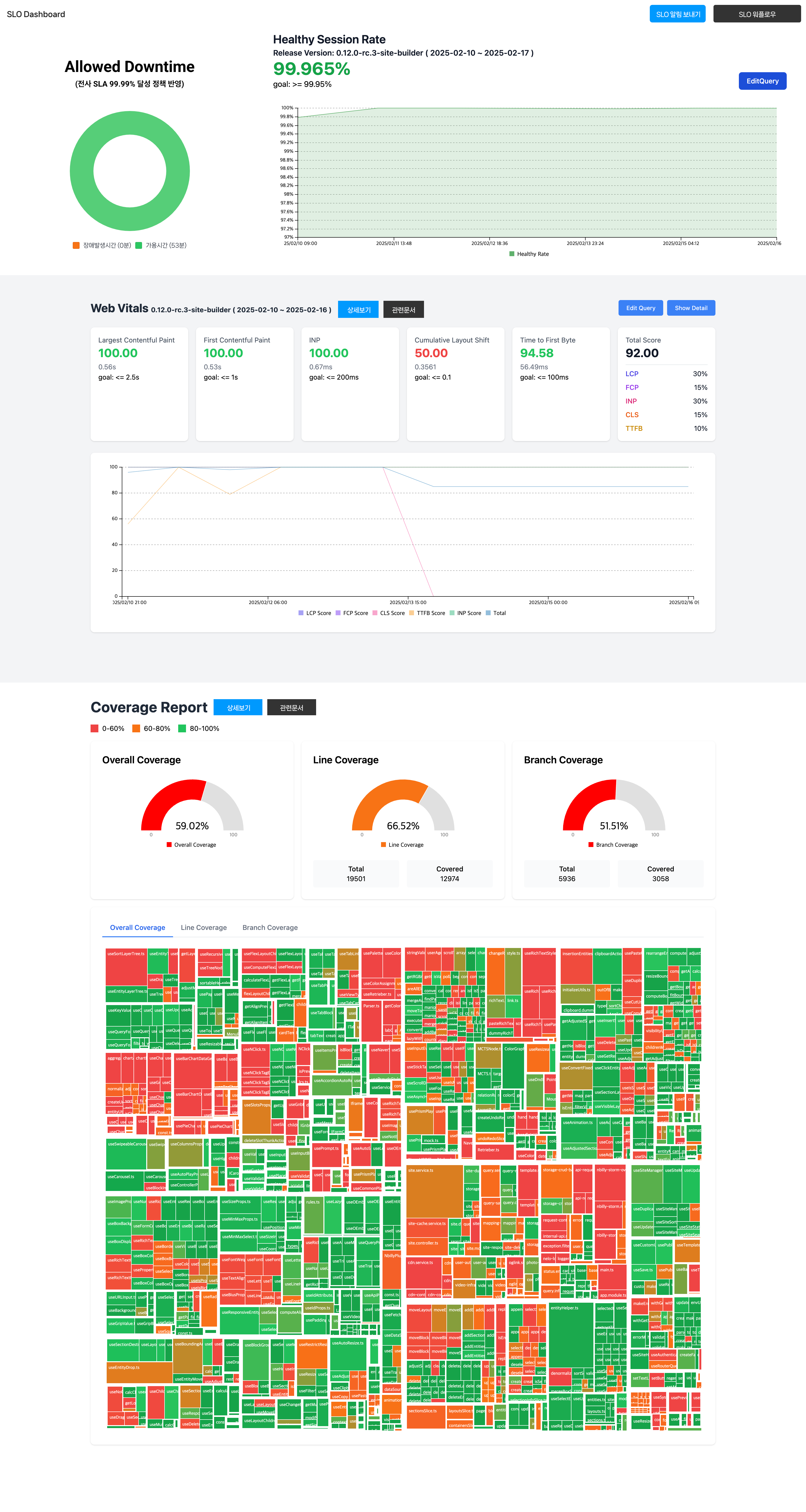Click the FCP row in Total Score
This screenshot has height=1512, width=806.
666,387
